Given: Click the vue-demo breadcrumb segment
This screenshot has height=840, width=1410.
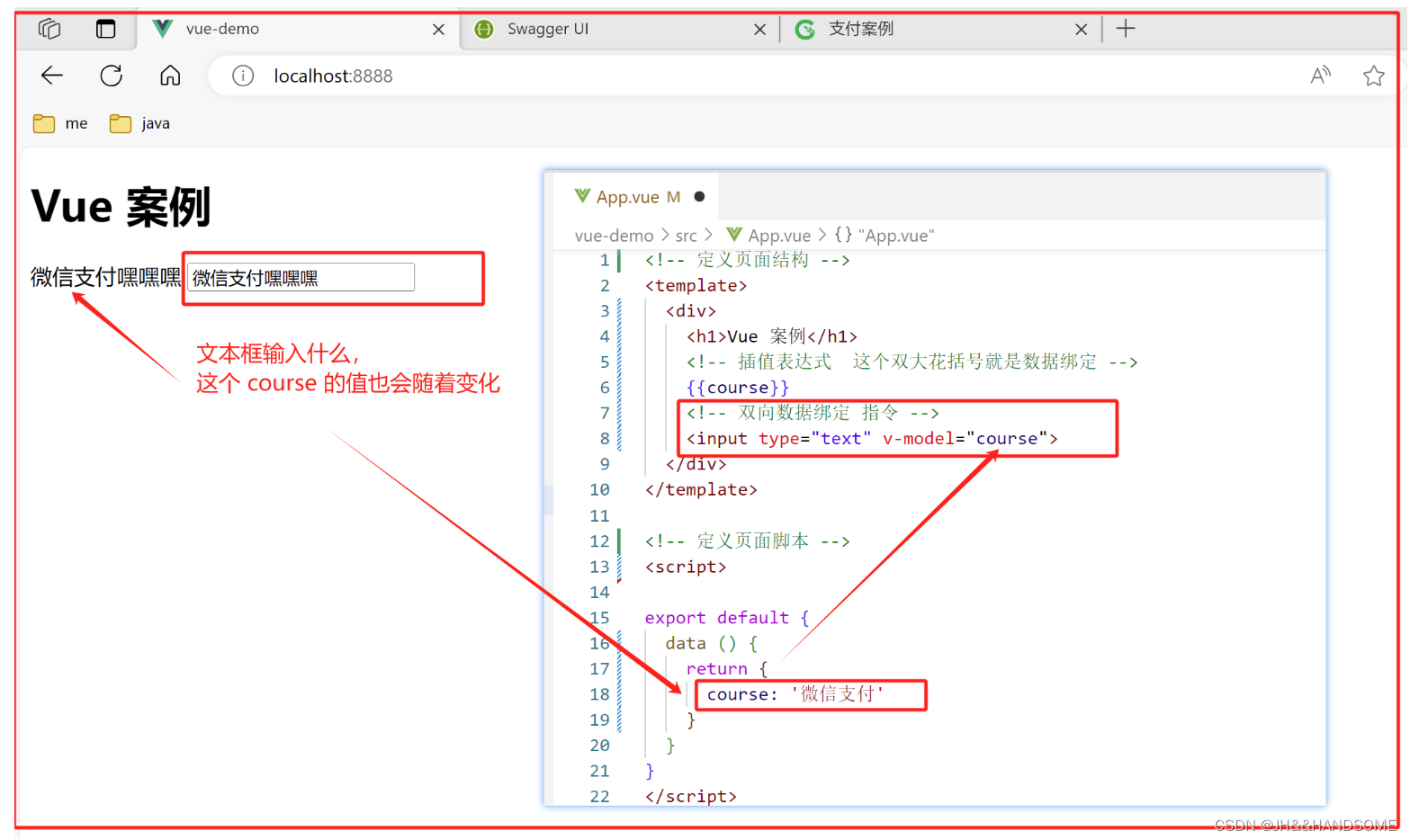Looking at the screenshot, I should pos(614,236).
